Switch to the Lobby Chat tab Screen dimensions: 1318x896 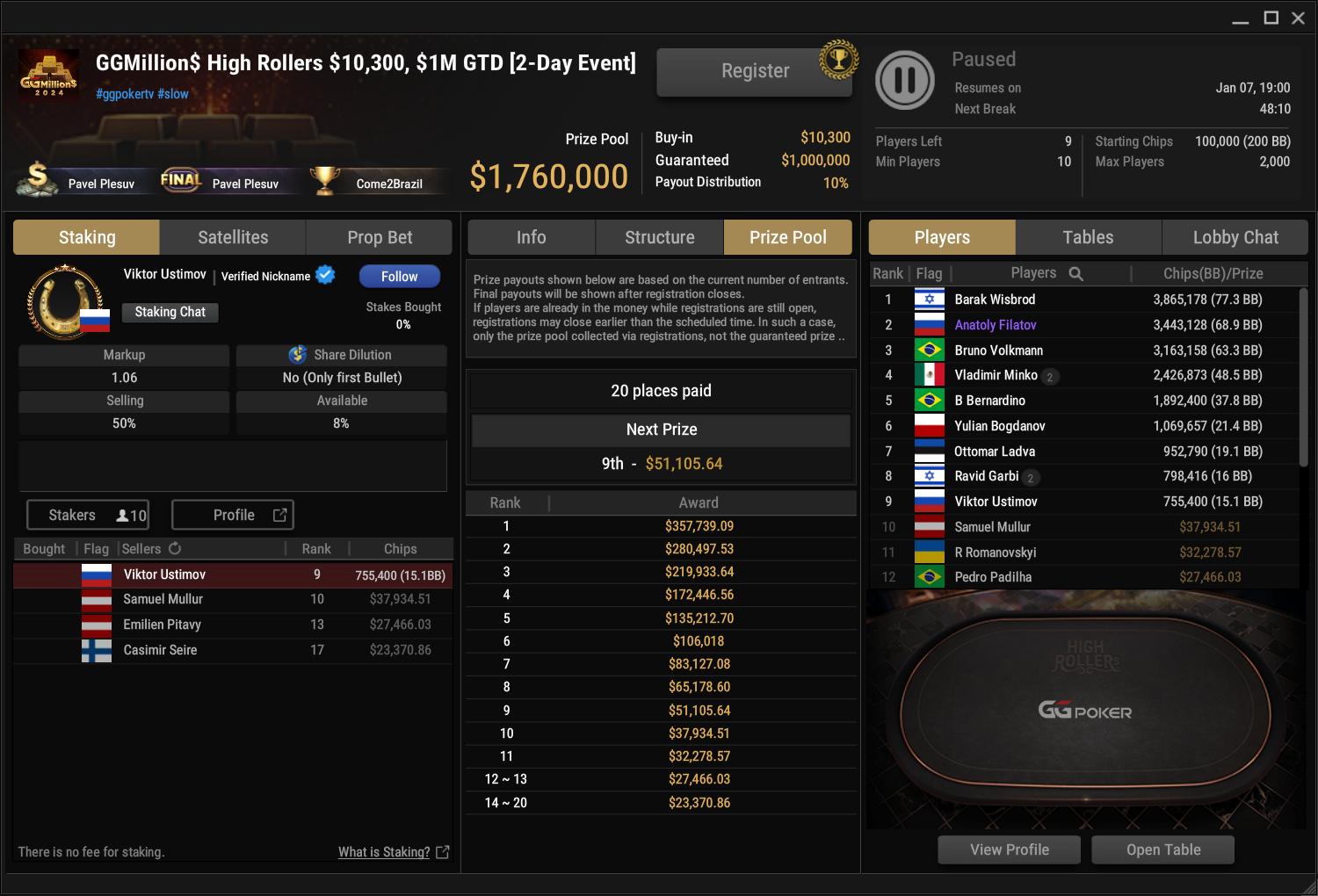tap(1235, 237)
